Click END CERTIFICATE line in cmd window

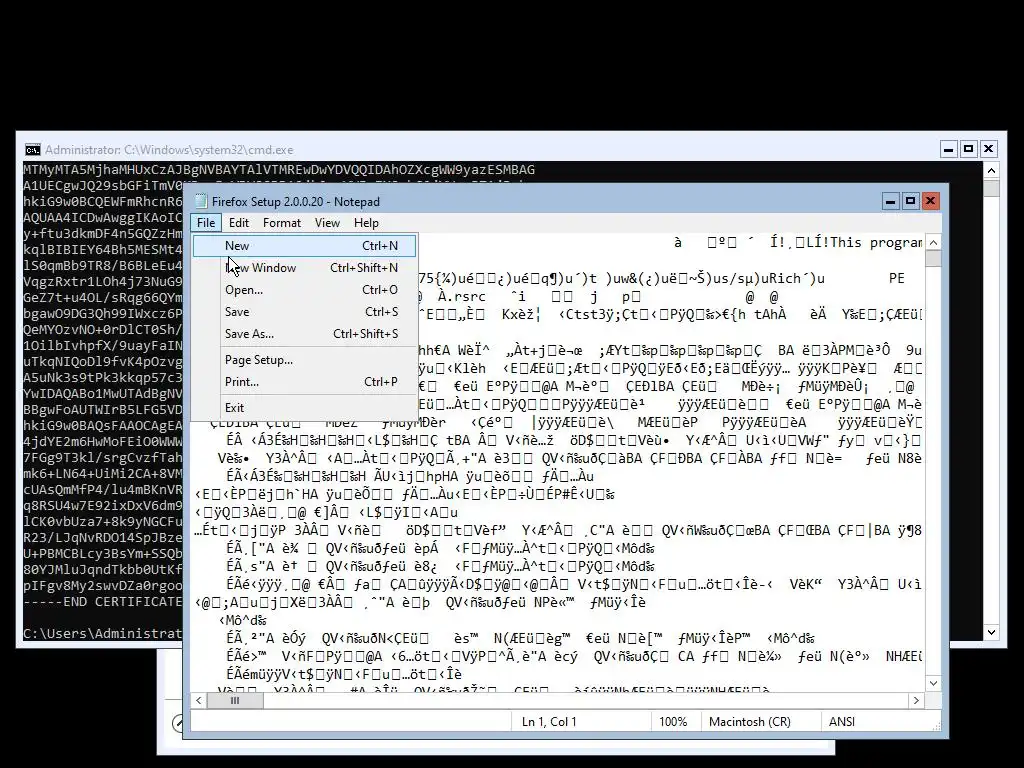103,601
